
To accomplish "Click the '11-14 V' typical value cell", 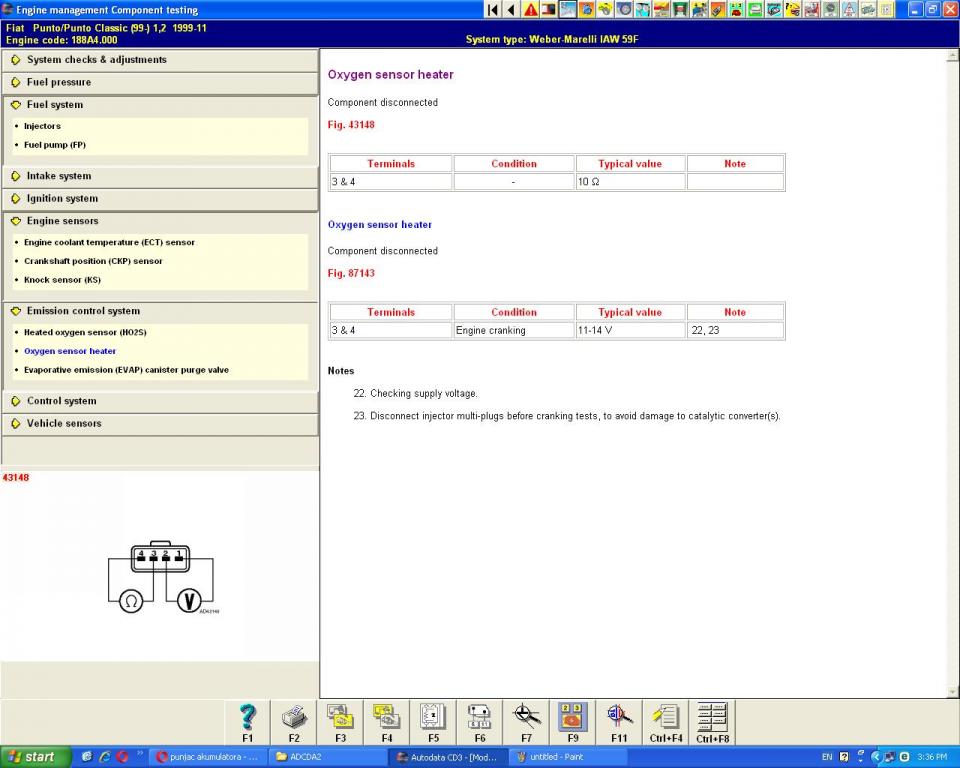I will point(630,330).
